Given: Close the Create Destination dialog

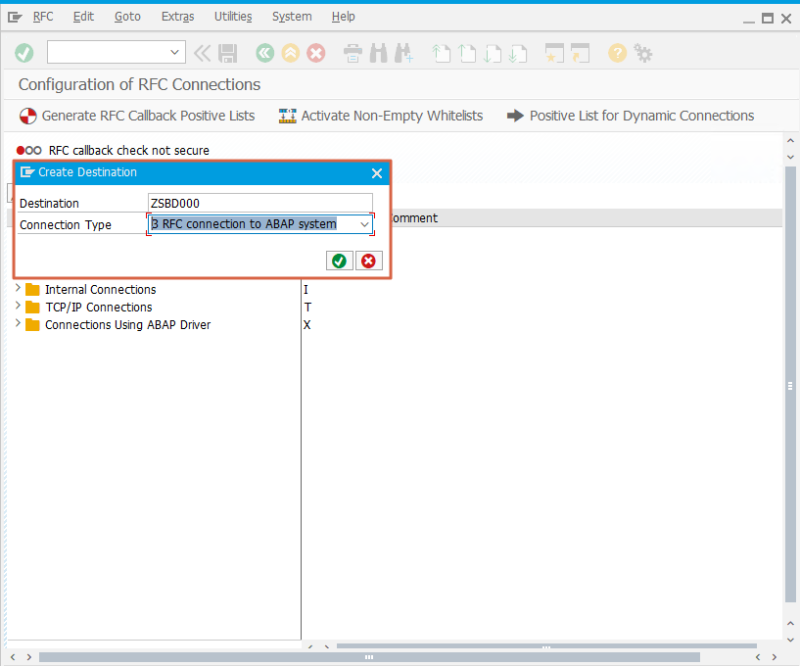Looking at the screenshot, I should pyautogui.click(x=377, y=174).
